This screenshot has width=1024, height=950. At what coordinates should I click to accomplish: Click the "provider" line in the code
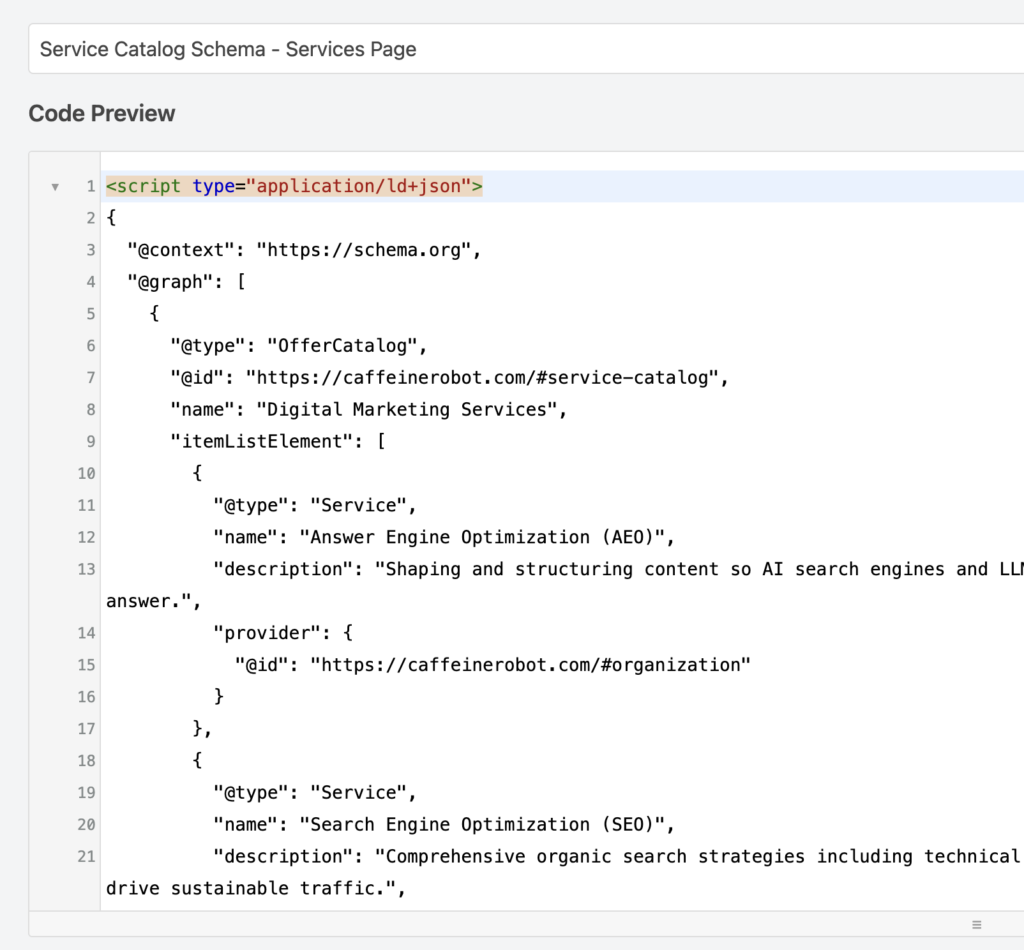coord(283,633)
